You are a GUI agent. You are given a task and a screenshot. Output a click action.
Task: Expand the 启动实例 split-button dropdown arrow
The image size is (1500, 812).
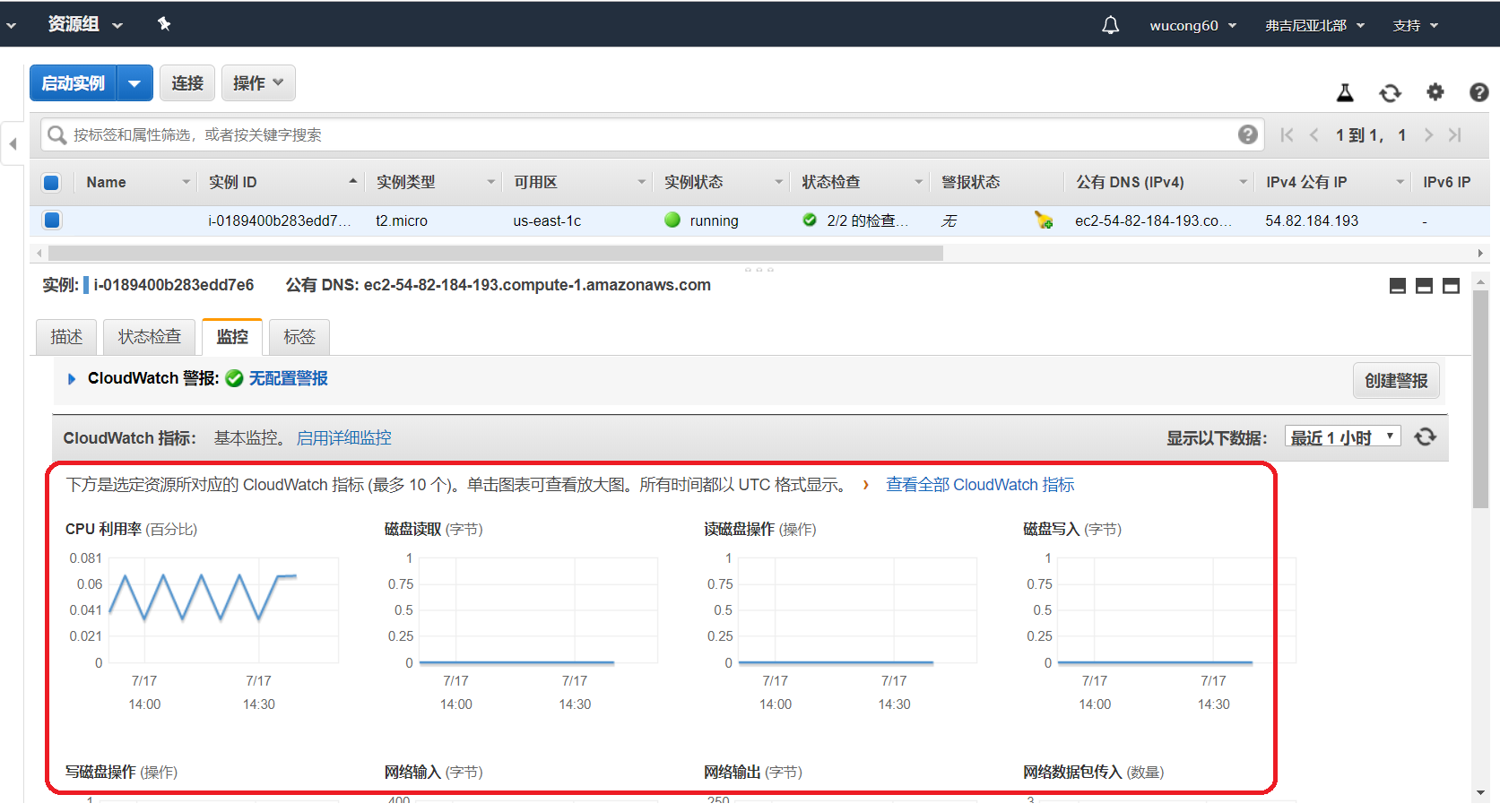point(135,82)
